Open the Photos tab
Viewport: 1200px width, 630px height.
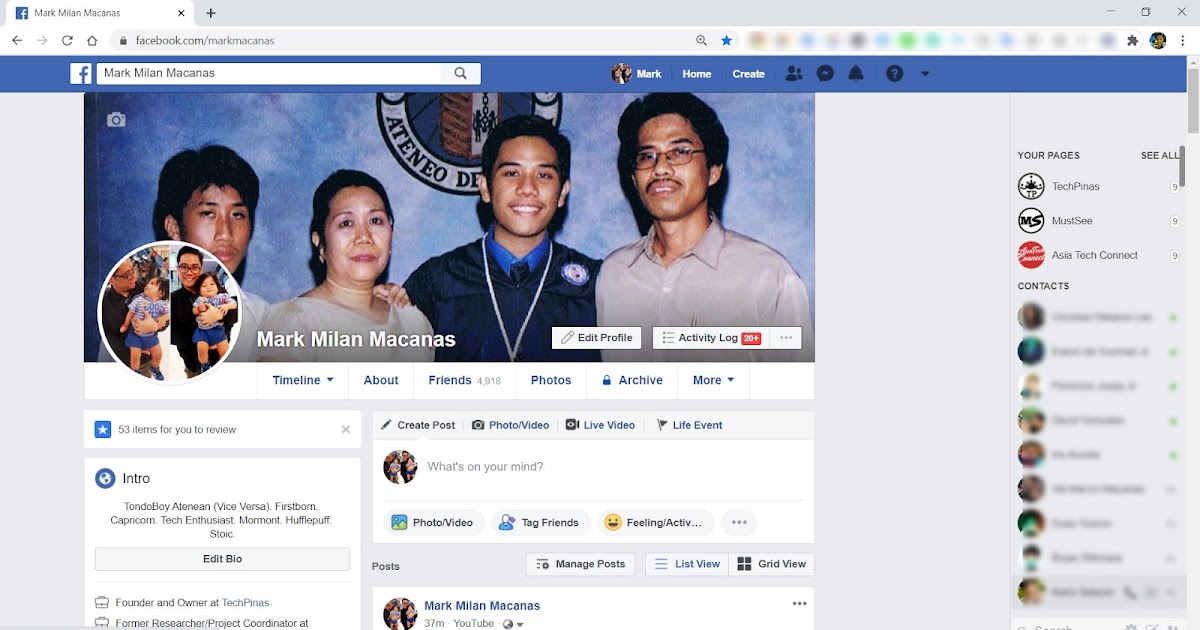pyautogui.click(x=550, y=380)
